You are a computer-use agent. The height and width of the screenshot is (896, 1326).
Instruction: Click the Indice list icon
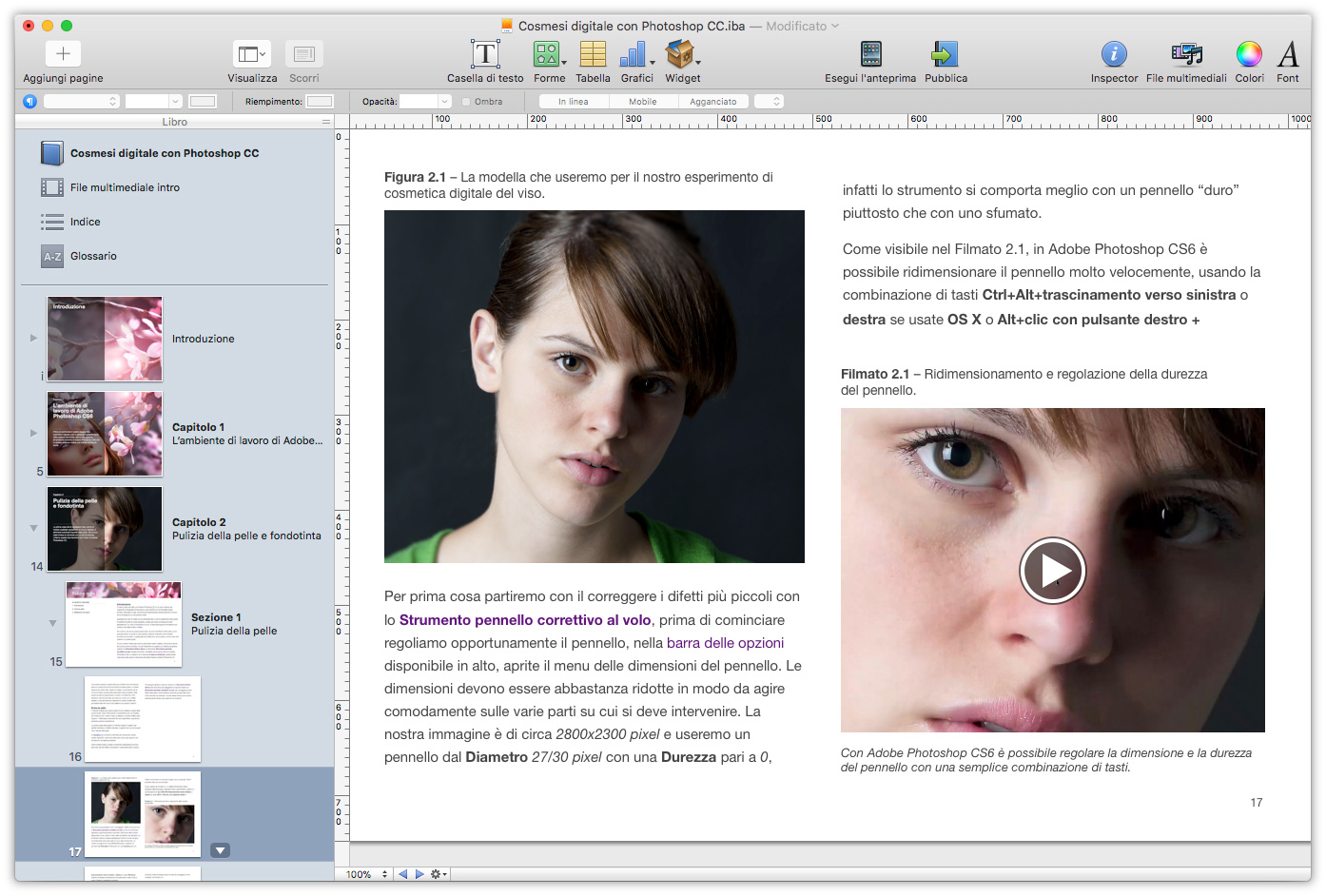[52, 222]
